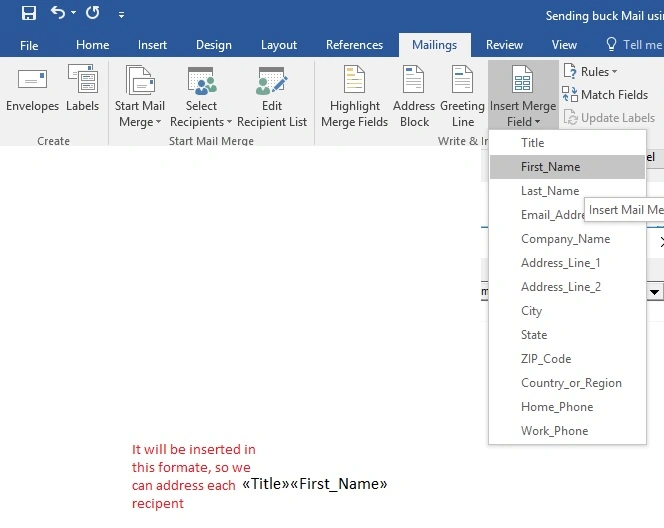Click the Undo arrow icon
Screen dimensions: 664x528
tap(58, 13)
